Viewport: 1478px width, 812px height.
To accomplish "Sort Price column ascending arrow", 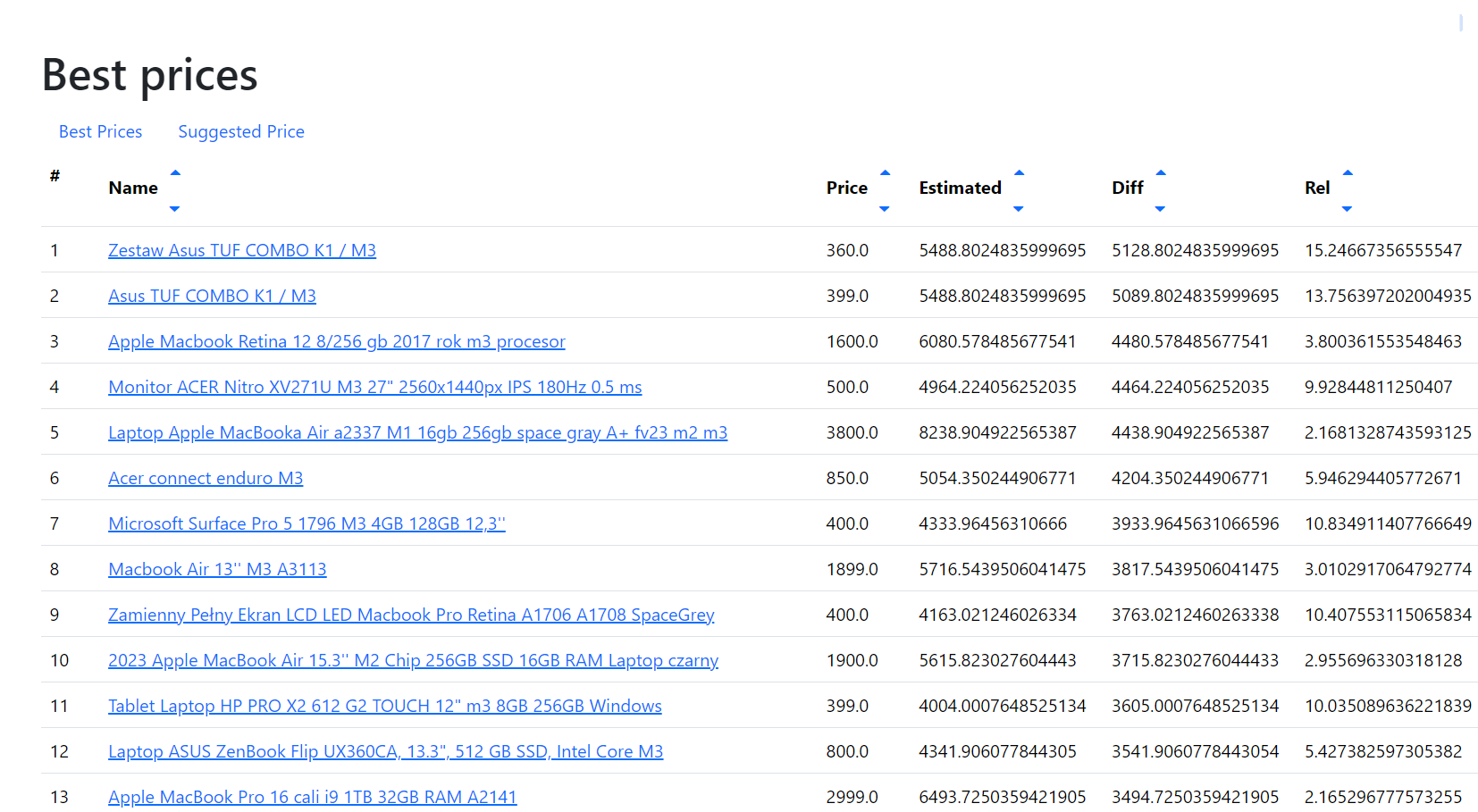I will click(x=885, y=173).
